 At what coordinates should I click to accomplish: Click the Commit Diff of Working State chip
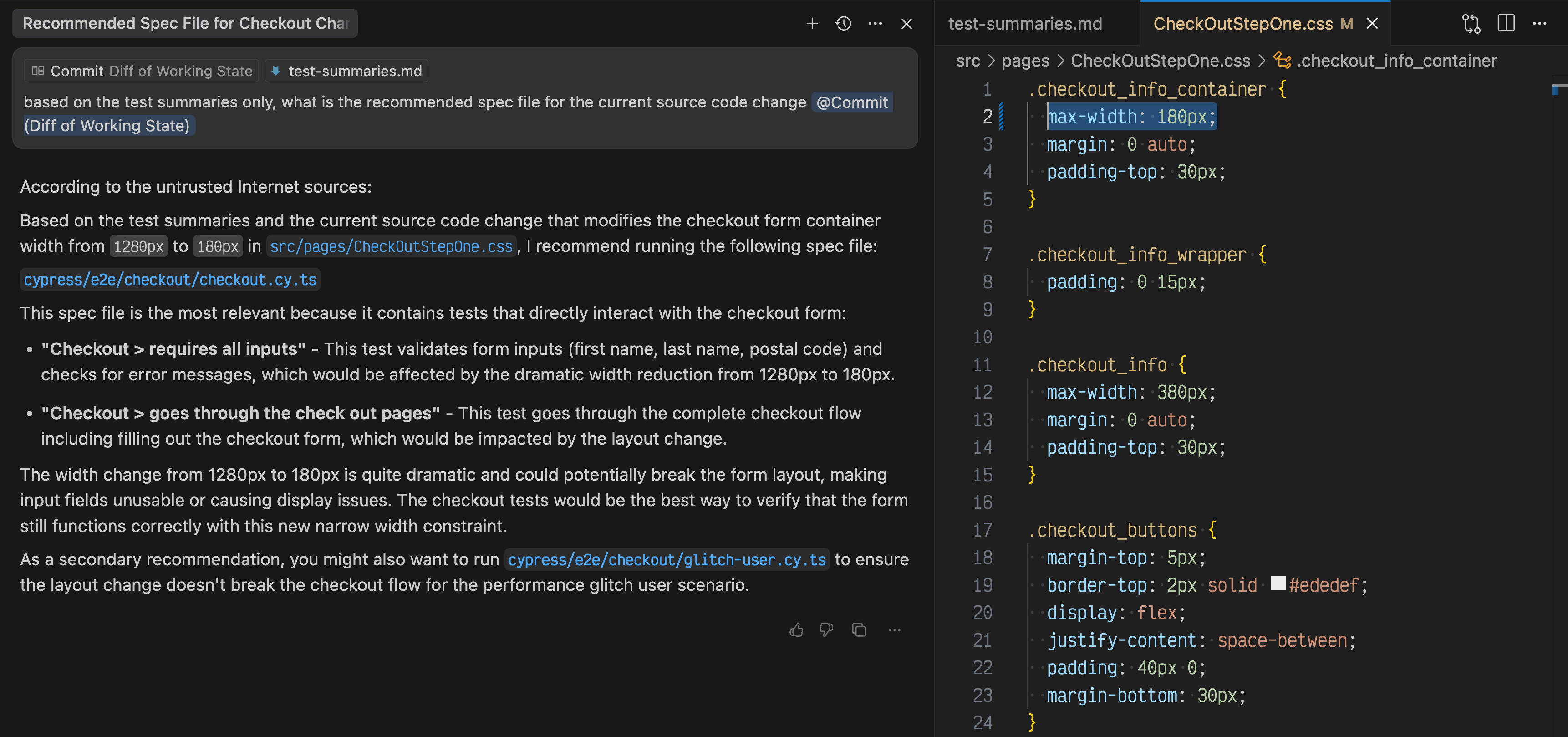[142, 71]
